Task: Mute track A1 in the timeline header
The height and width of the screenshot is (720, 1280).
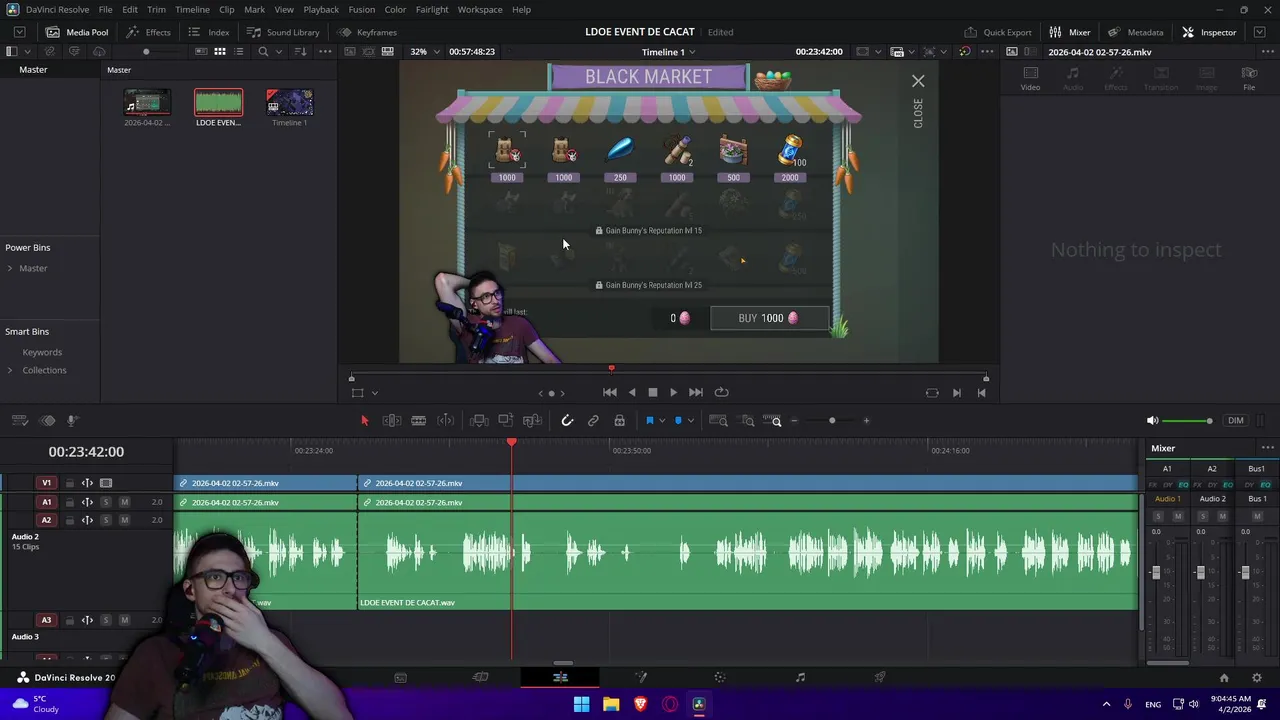Action: [124, 502]
